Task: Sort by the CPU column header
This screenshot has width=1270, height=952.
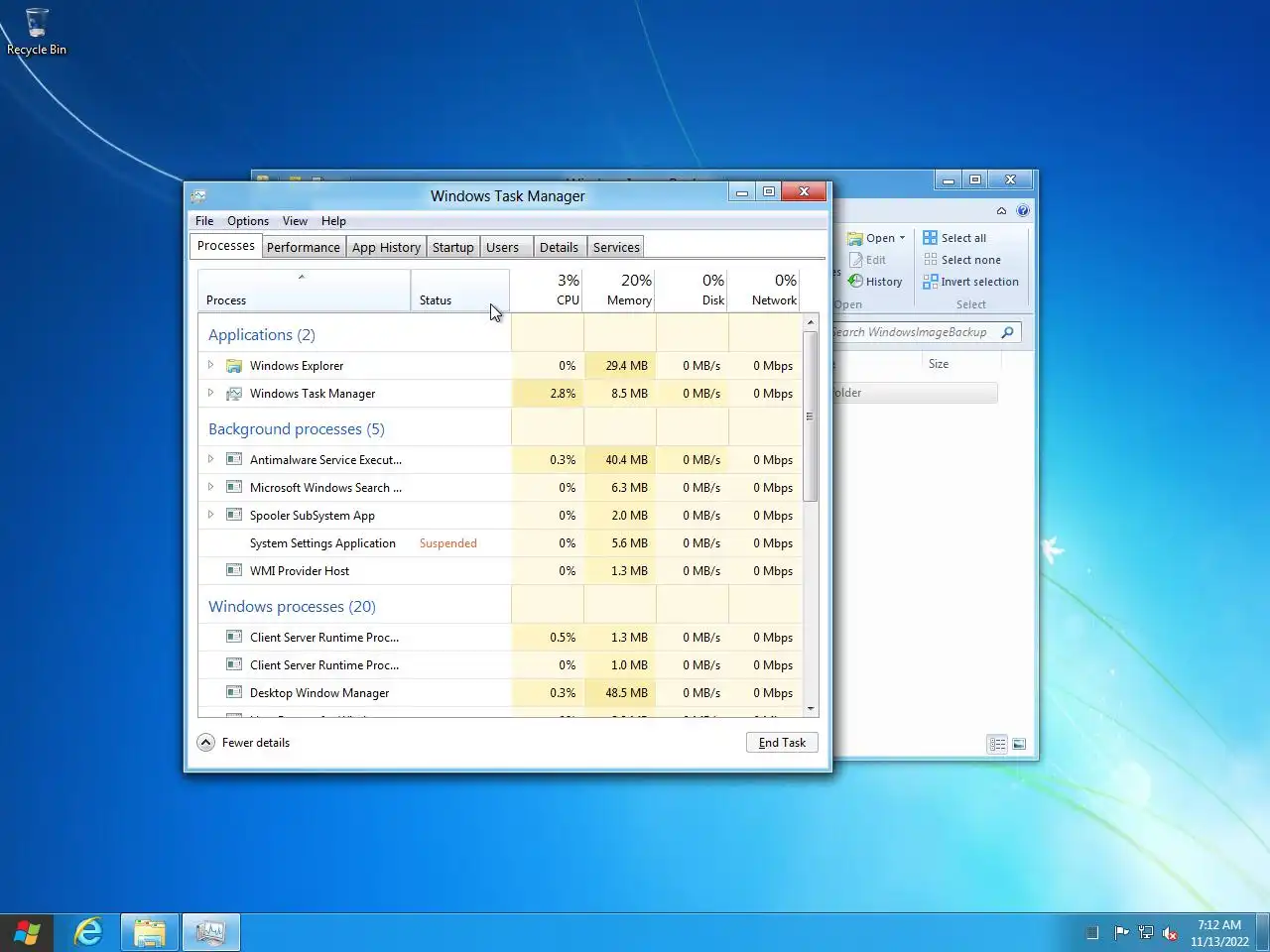Action: pos(548,290)
